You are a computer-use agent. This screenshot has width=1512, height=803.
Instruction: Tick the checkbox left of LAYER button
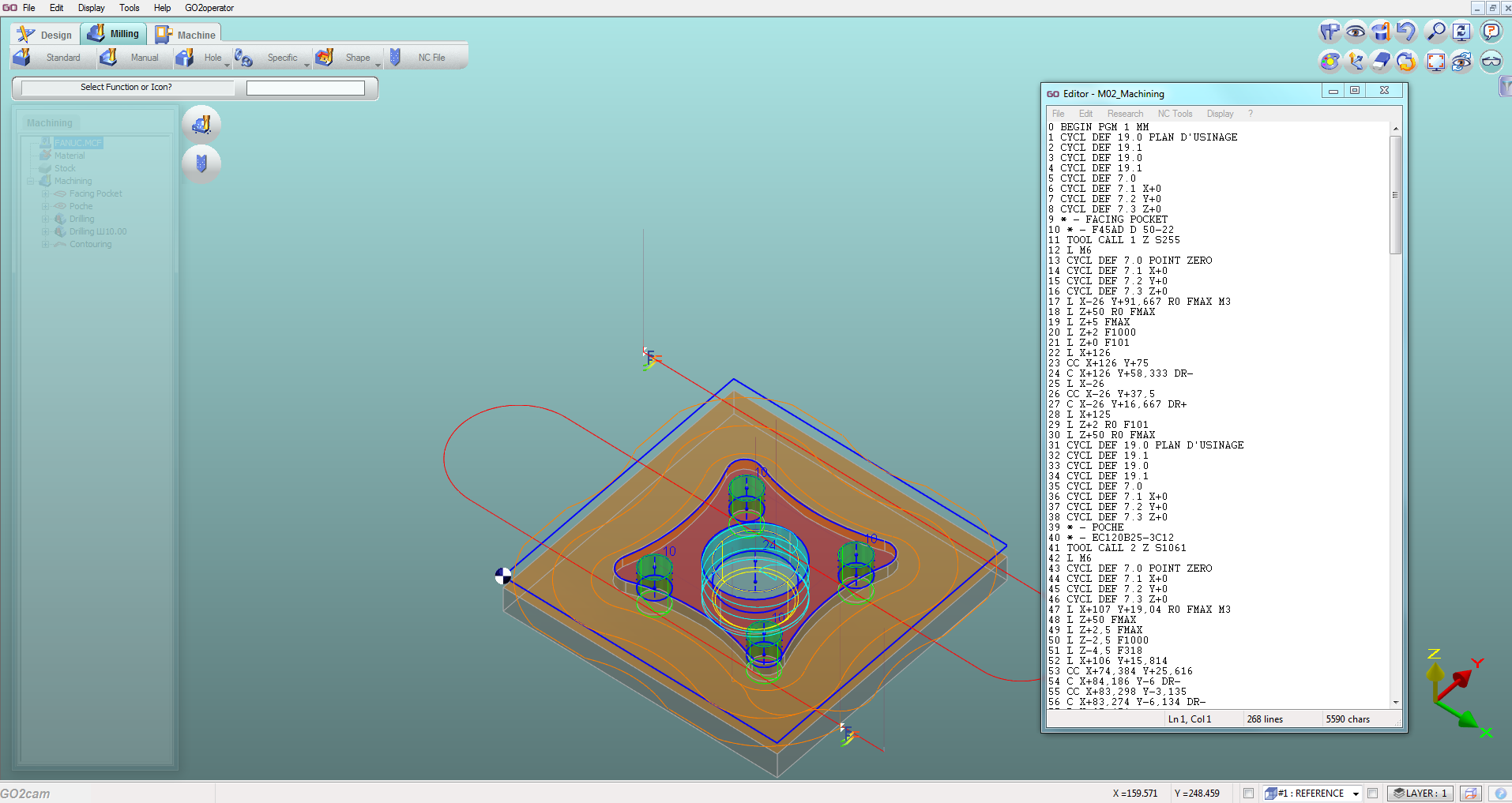1373,794
